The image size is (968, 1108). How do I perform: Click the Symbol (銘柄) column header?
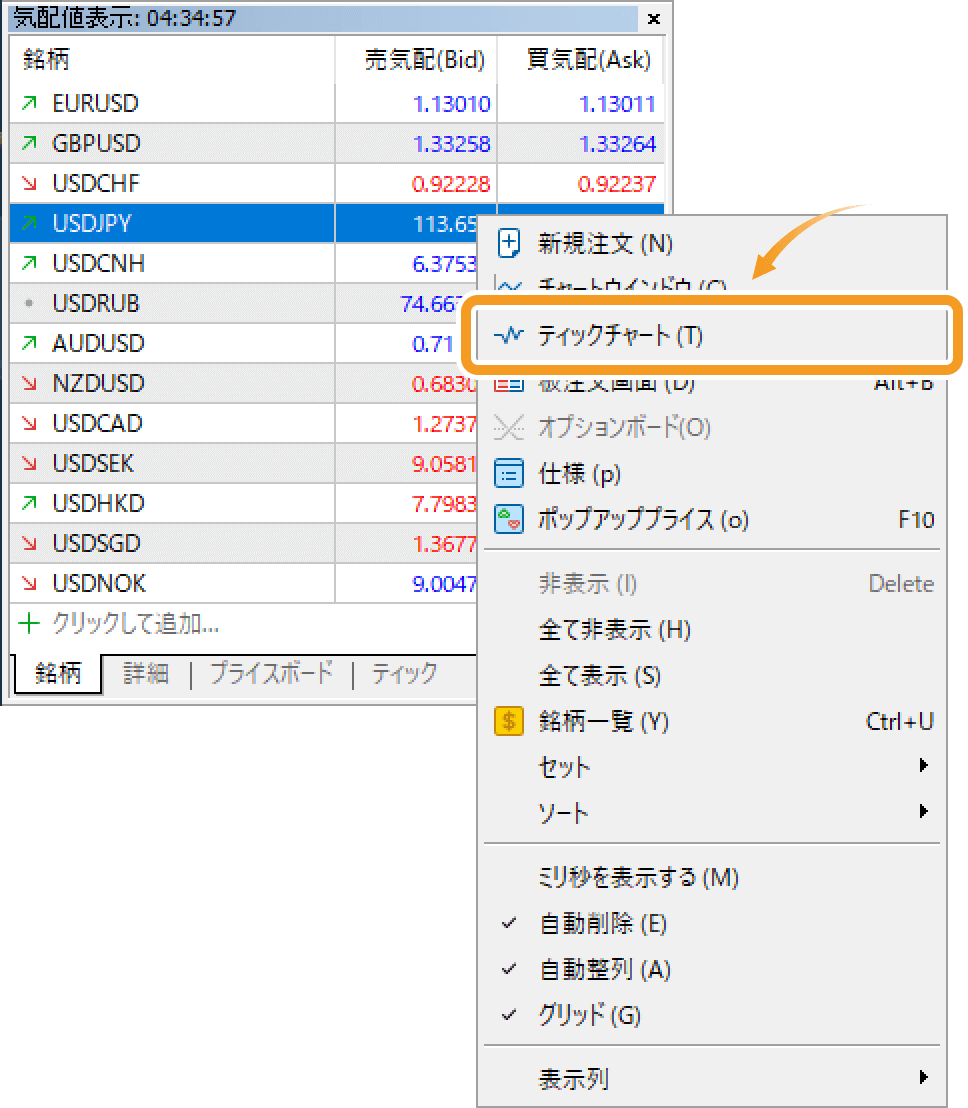click(x=172, y=59)
